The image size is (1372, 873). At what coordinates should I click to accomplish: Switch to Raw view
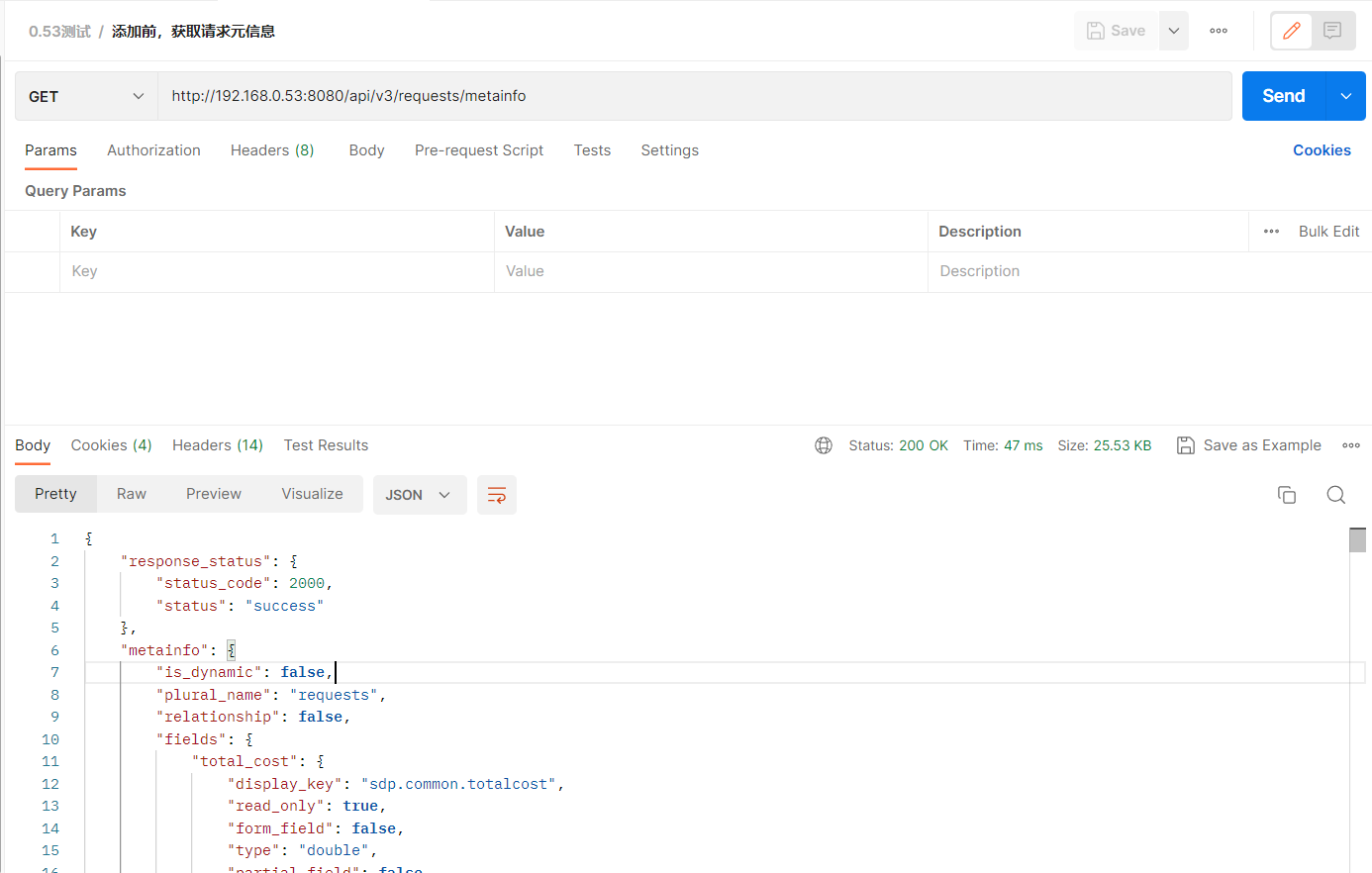[132, 494]
